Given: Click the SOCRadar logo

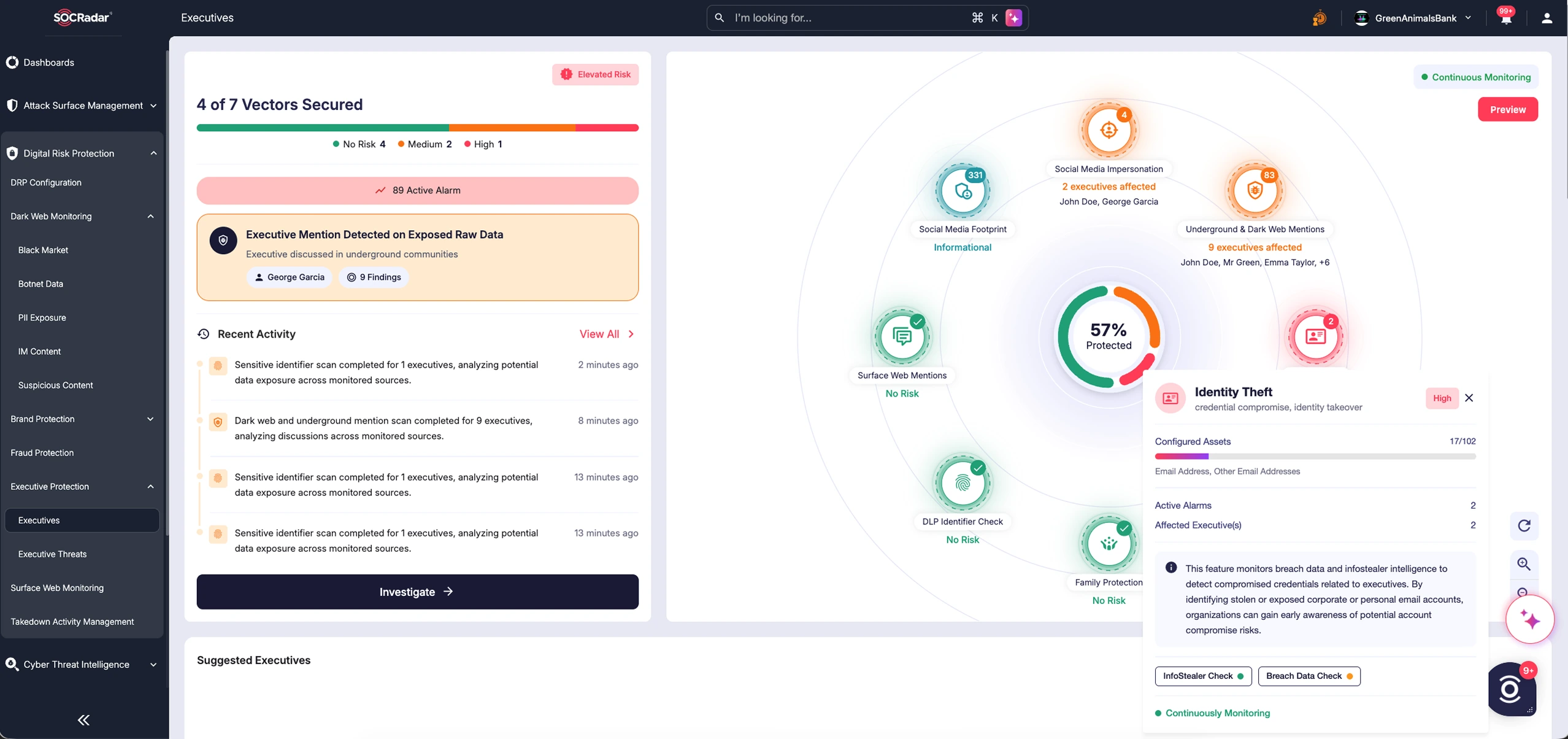Looking at the screenshot, I should [x=83, y=18].
